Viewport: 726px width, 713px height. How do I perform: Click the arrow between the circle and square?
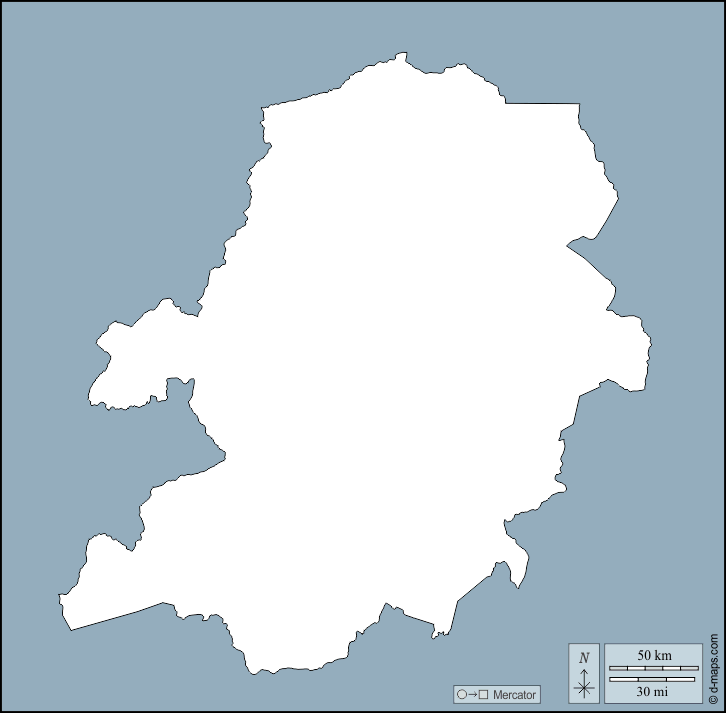[x=472, y=694]
